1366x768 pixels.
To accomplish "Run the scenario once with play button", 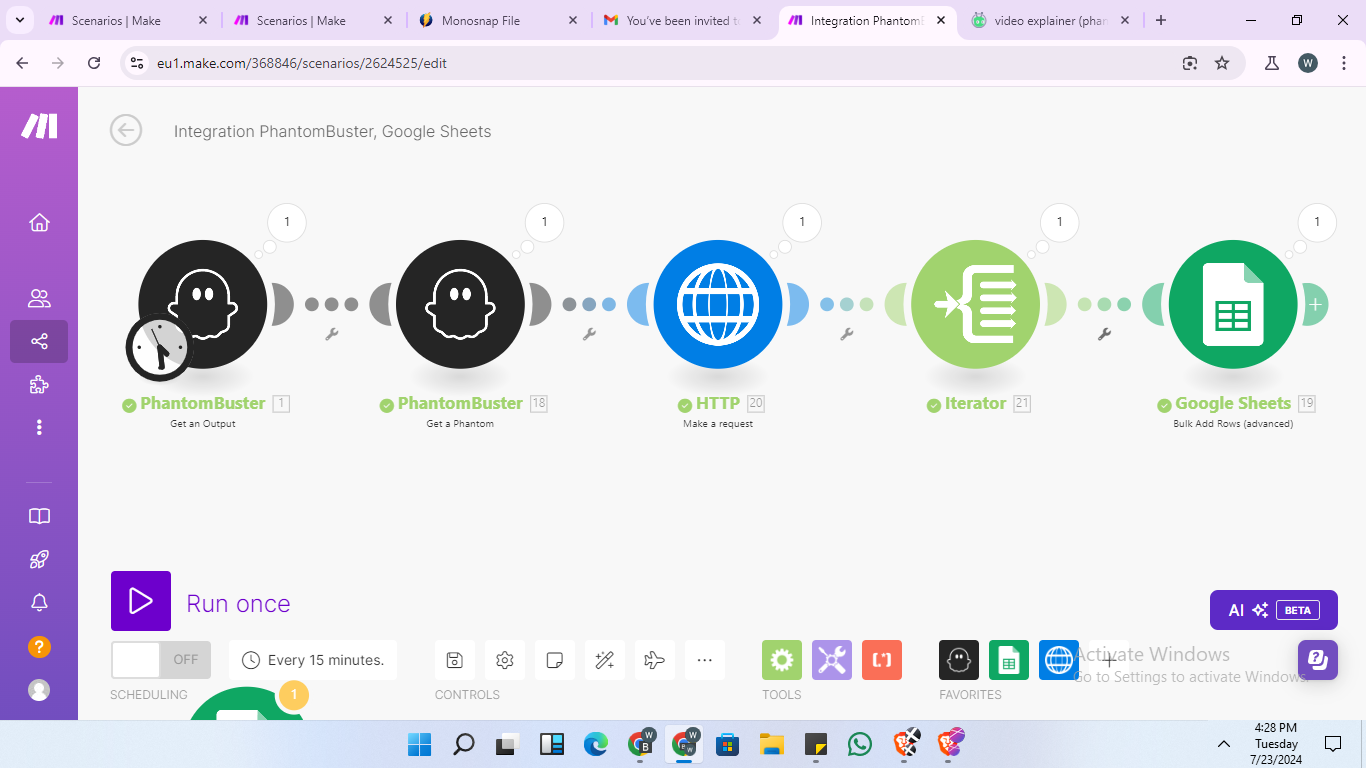I will tap(141, 601).
